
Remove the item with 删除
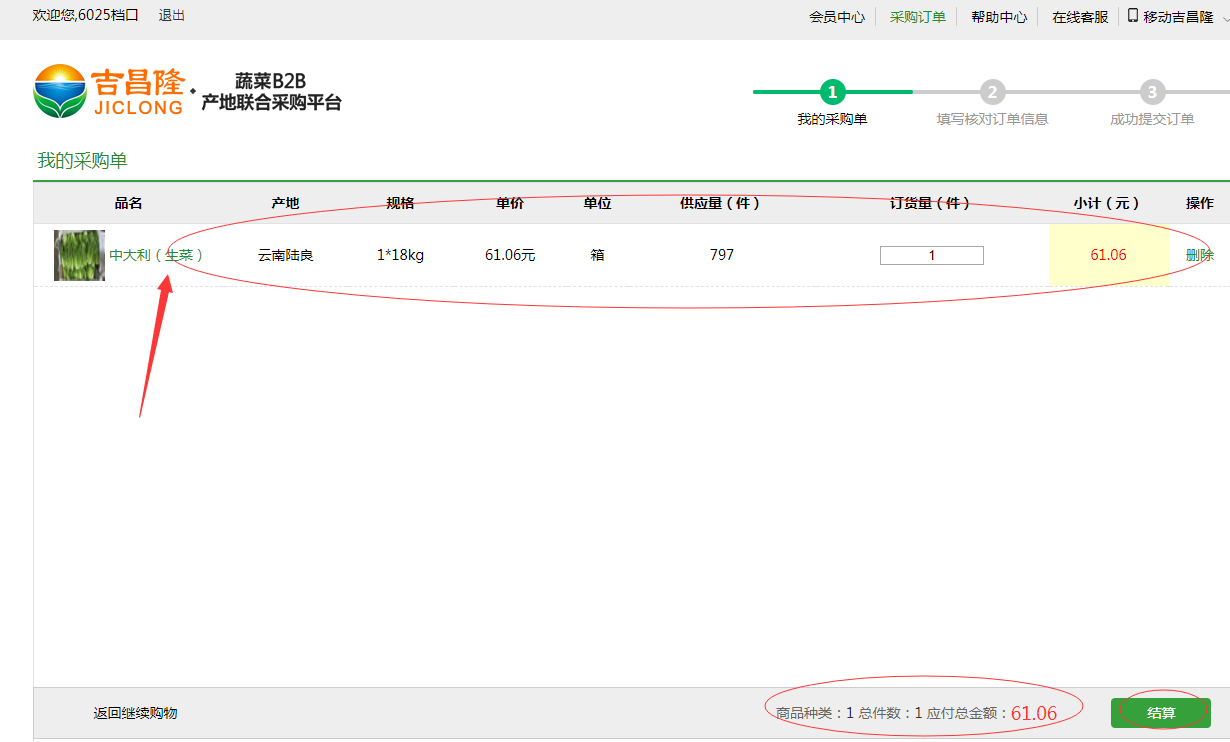click(x=1199, y=255)
